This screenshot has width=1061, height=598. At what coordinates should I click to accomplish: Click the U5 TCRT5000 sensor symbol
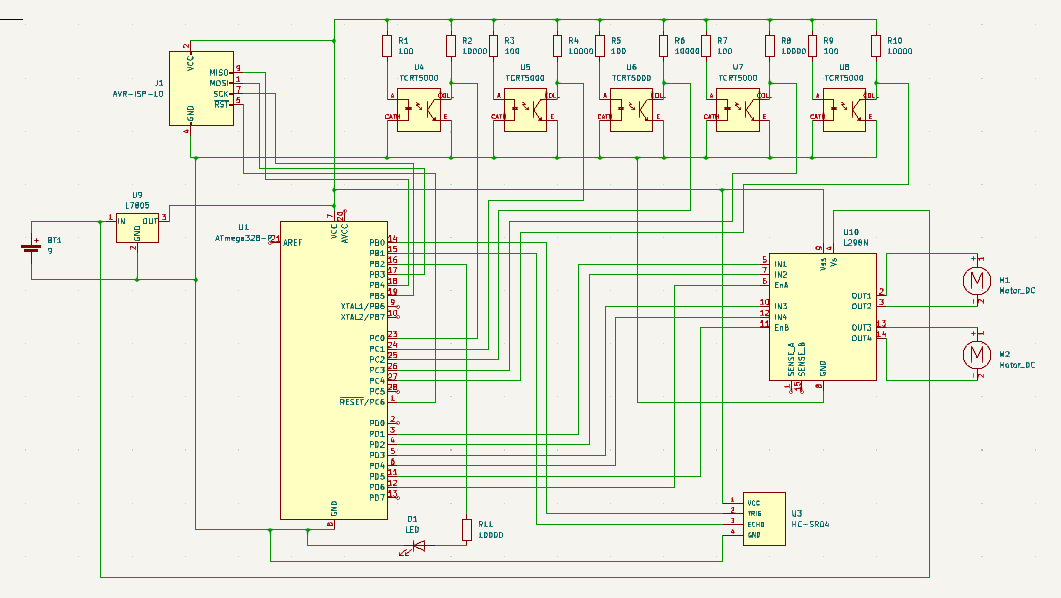[525, 110]
